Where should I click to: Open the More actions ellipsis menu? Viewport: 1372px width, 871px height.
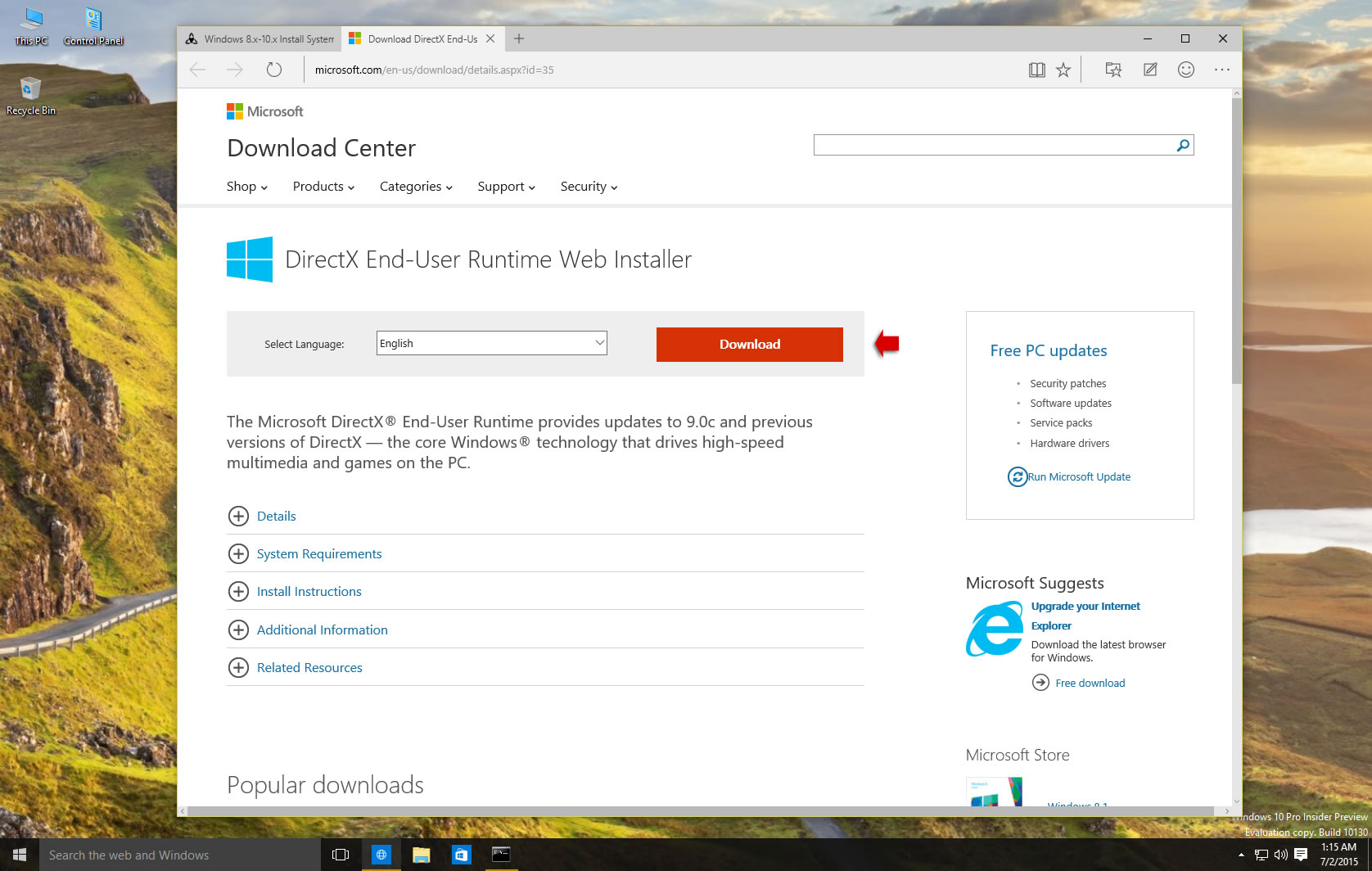click(x=1222, y=70)
